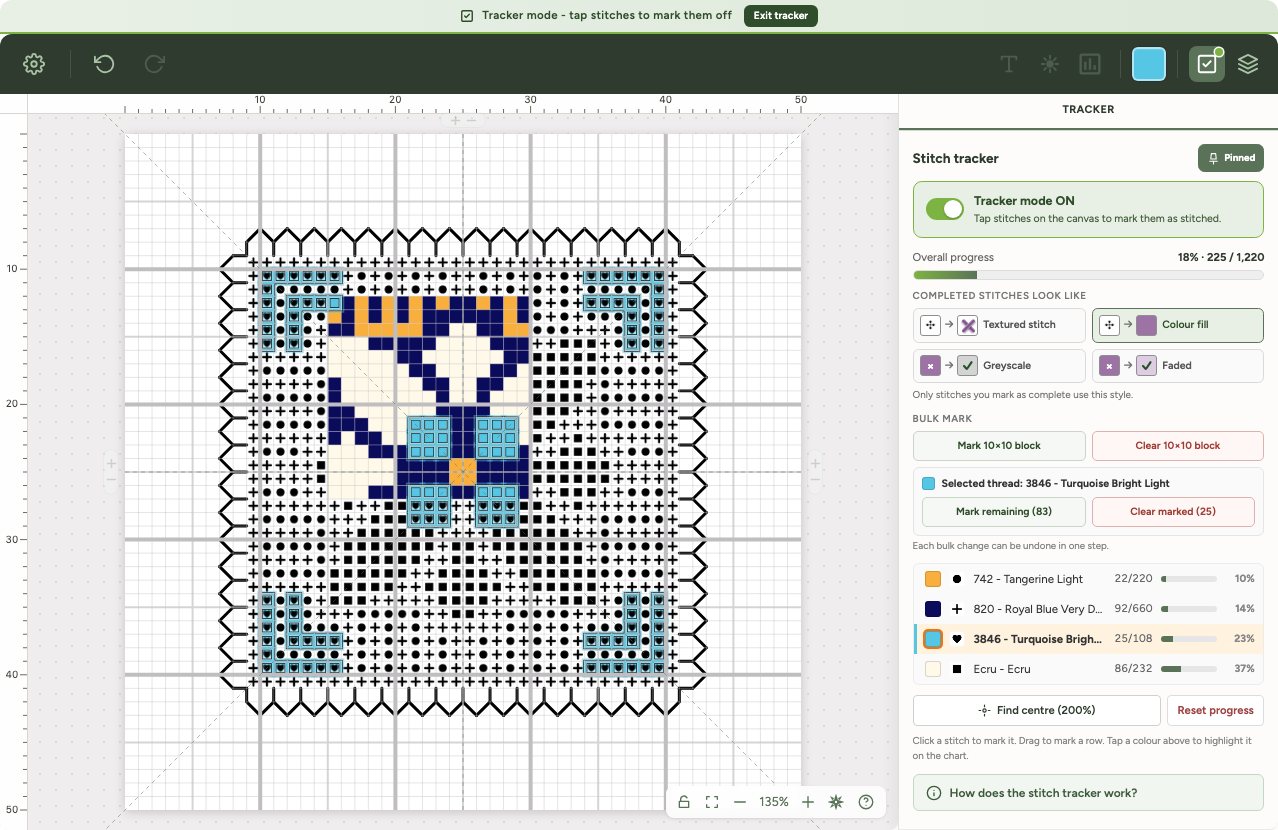Click the crosshair icon in Find centre
Image resolution: width=1278 pixels, height=830 pixels.
point(984,710)
